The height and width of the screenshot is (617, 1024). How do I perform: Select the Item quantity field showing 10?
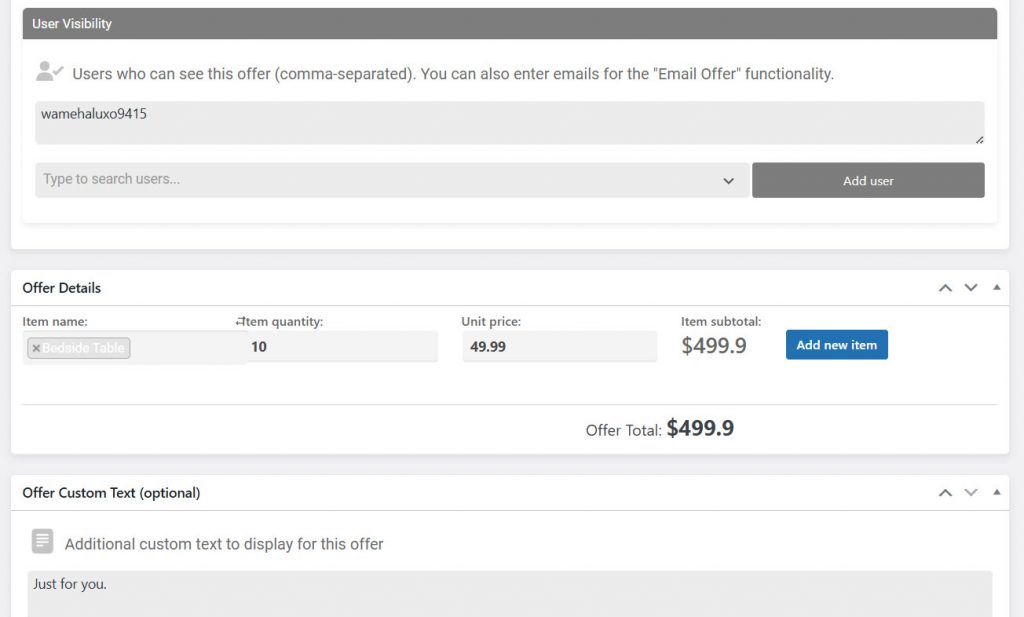point(340,345)
